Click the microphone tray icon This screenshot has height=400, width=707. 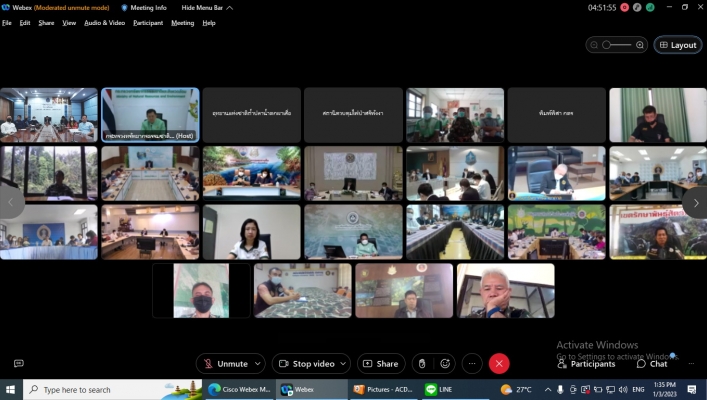coord(560,390)
